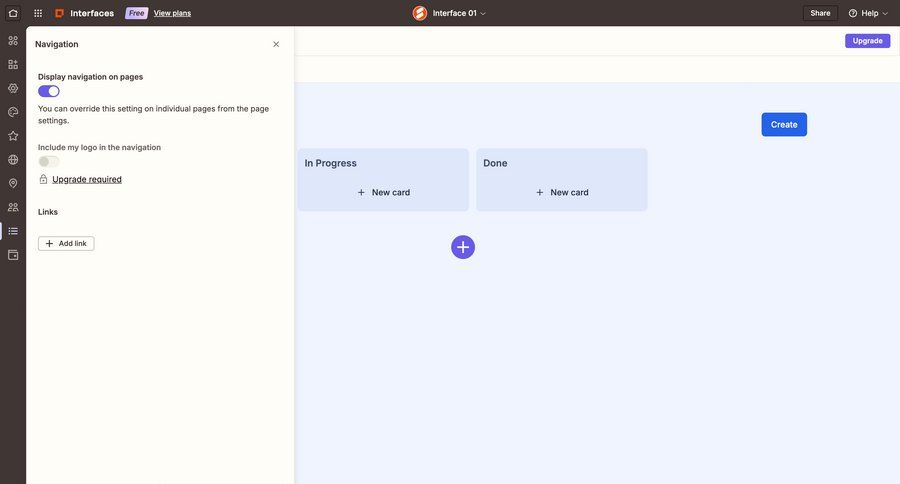The image size is (900, 484).
Task: Open the Pages icon in sidebar
Action: point(13,40)
